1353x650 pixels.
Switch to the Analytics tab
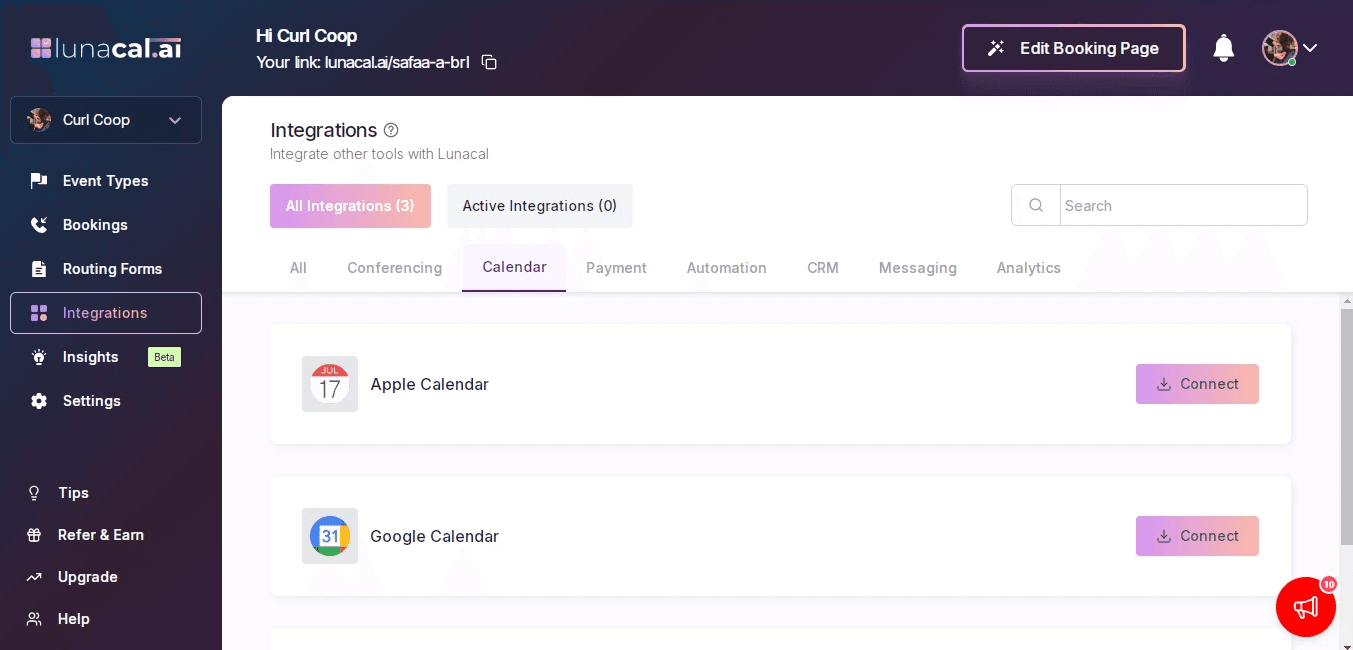(1029, 268)
